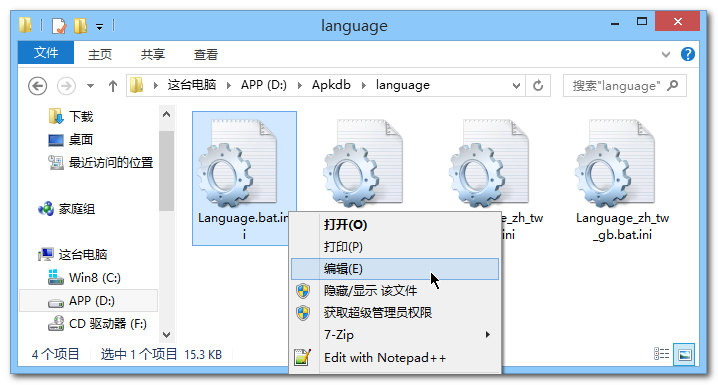Switch to large icons view in status bar
This screenshot has height=385, width=718.
684,354
